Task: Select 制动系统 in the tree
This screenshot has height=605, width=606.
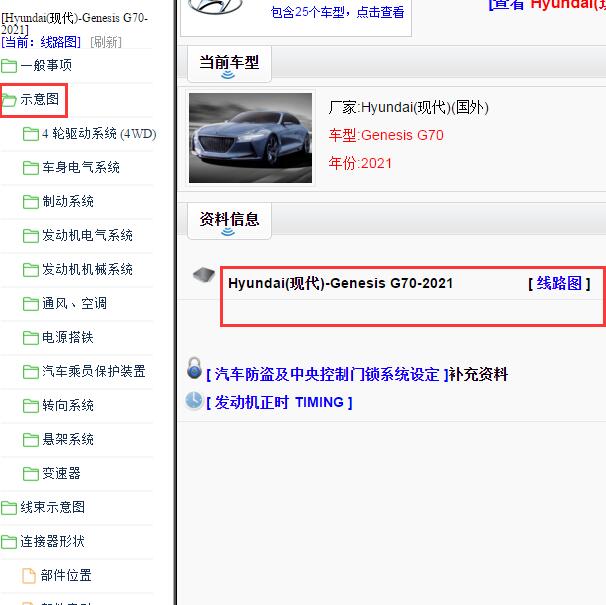Action: pyautogui.click(x=68, y=201)
